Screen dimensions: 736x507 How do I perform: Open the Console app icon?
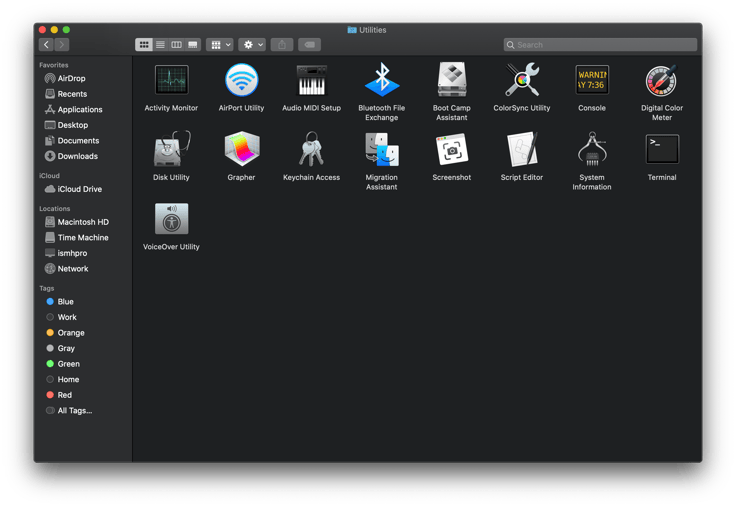592,80
